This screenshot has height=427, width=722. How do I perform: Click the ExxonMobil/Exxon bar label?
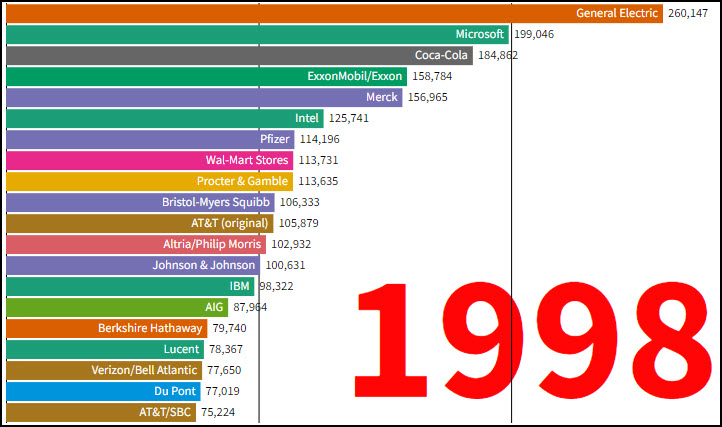pos(355,76)
